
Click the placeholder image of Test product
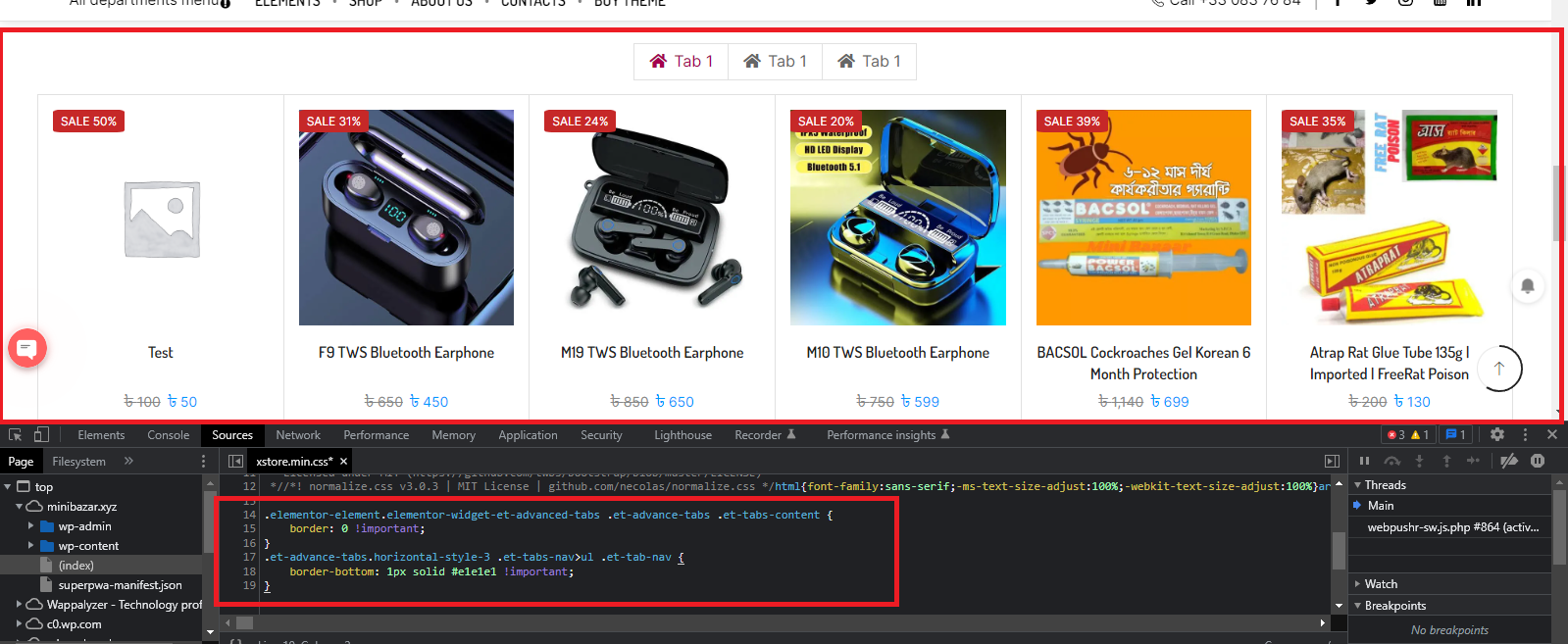tap(162, 219)
